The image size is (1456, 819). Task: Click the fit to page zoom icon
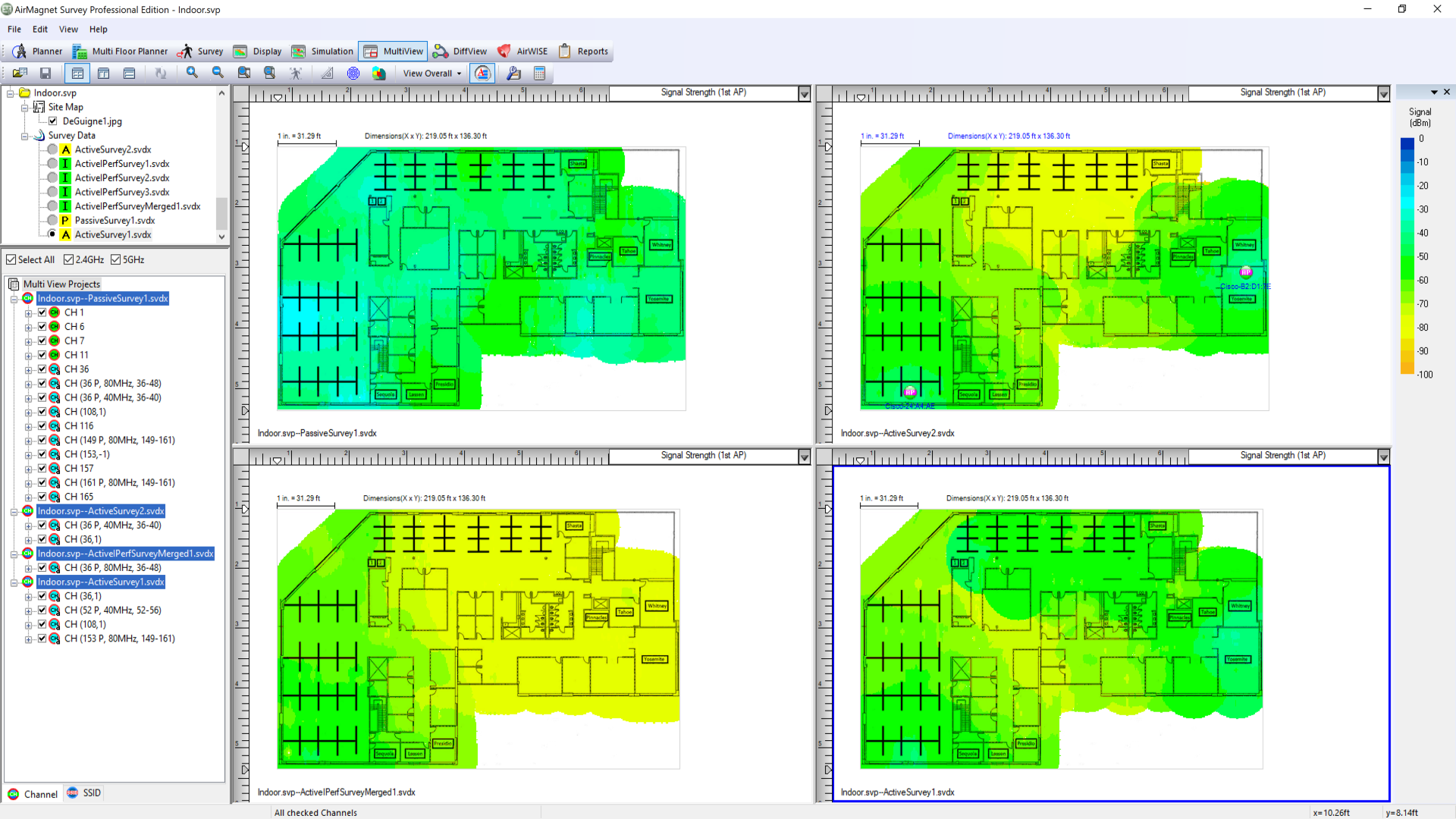tap(270, 73)
